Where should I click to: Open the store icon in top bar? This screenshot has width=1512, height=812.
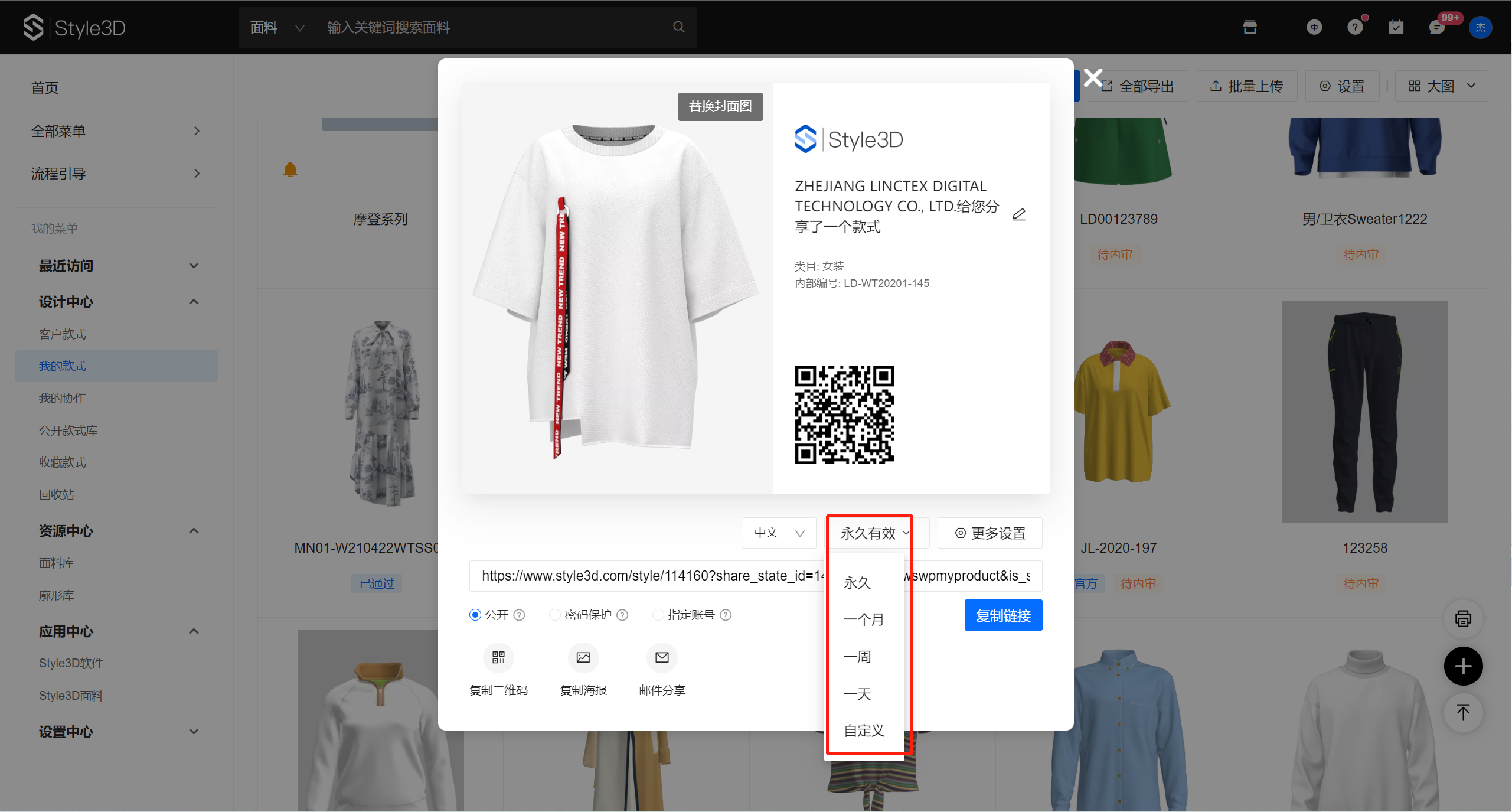tap(1250, 27)
